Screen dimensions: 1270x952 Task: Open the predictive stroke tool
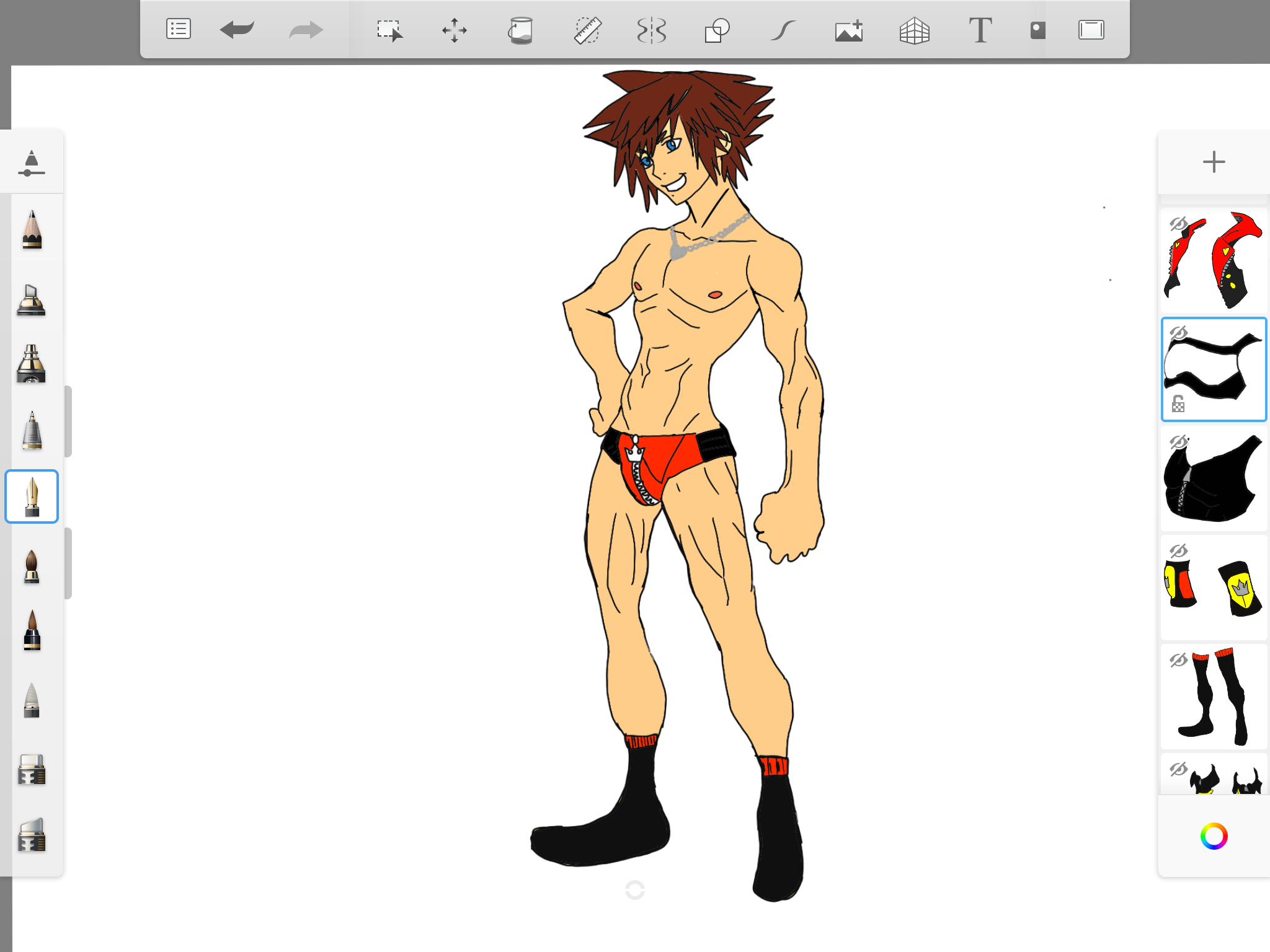tap(783, 30)
